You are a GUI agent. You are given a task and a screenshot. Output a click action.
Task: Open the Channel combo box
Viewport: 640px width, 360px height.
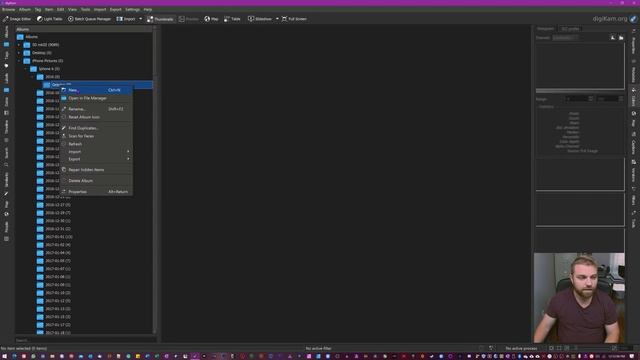click(565, 38)
